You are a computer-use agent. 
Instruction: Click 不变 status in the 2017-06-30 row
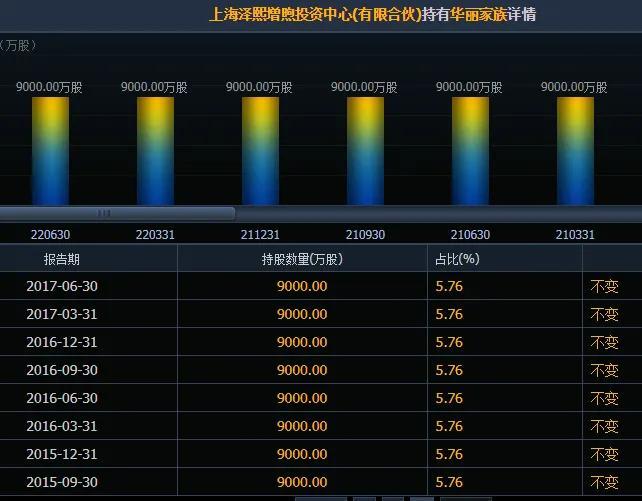[x=604, y=287]
